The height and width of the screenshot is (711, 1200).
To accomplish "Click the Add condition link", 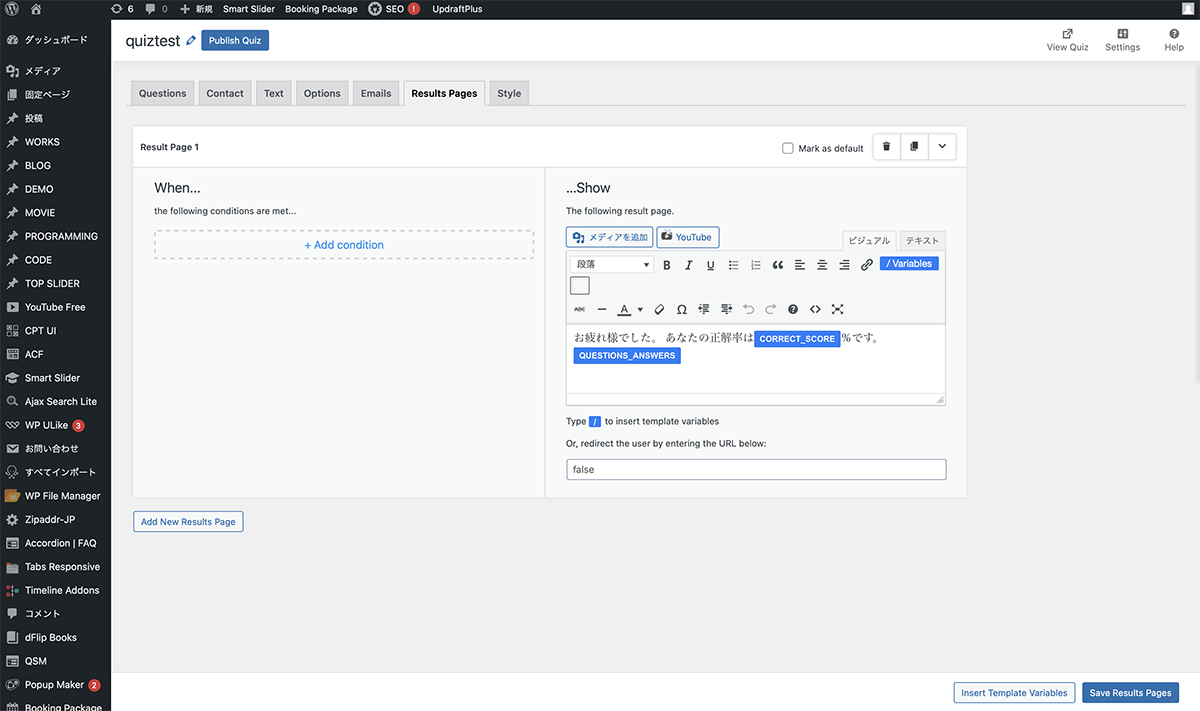I will tap(344, 245).
